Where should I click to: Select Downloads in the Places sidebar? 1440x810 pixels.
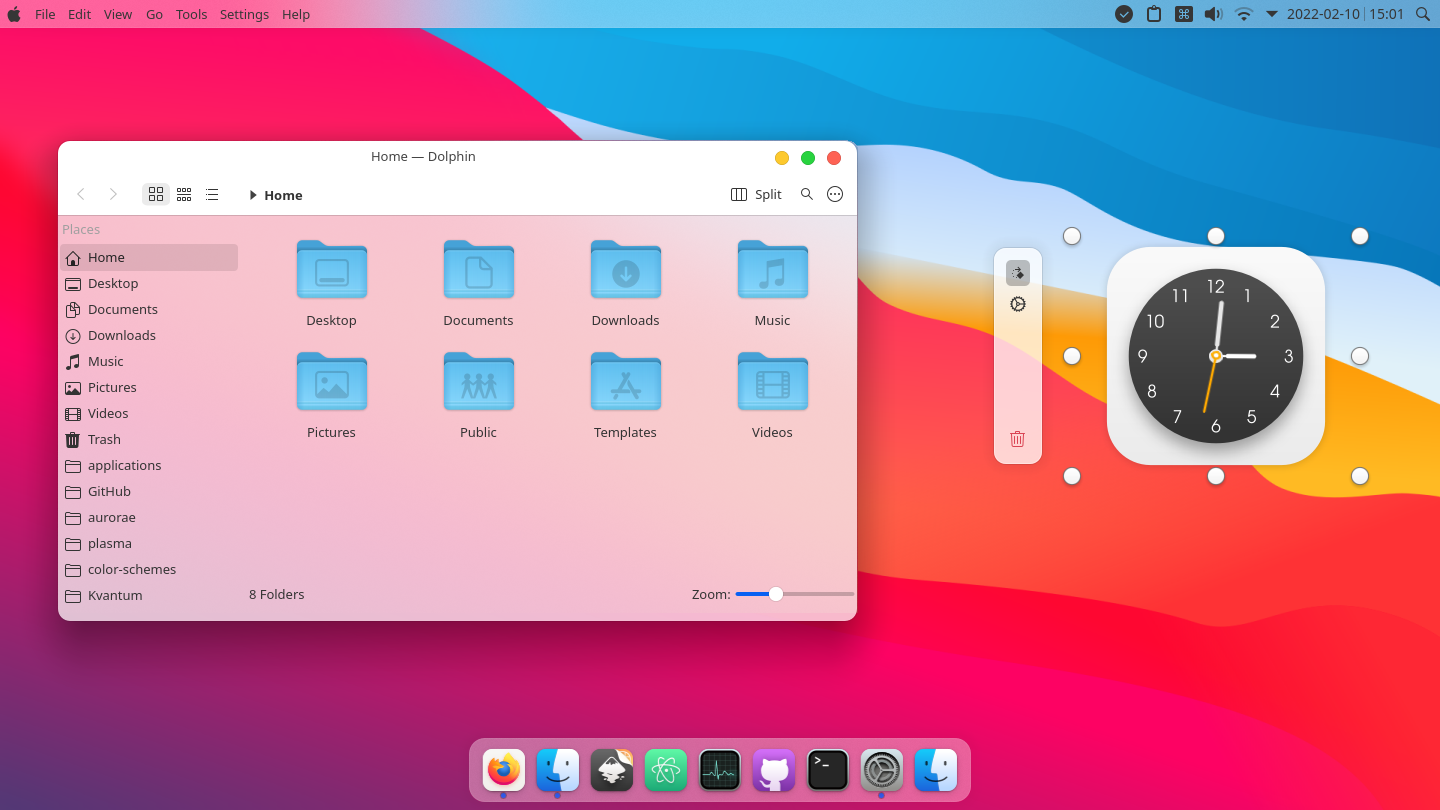pyautogui.click(x=149, y=335)
